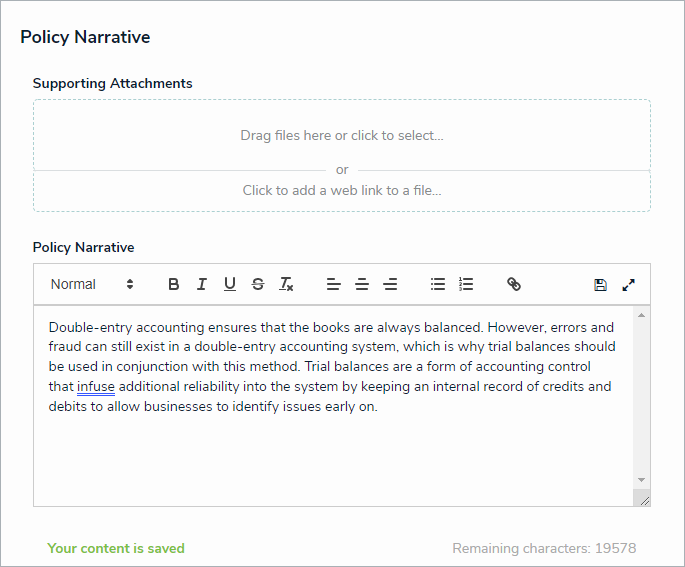Screen dimensions: 685x567
Task: Toggle bold formatting
Action: (174, 284)
